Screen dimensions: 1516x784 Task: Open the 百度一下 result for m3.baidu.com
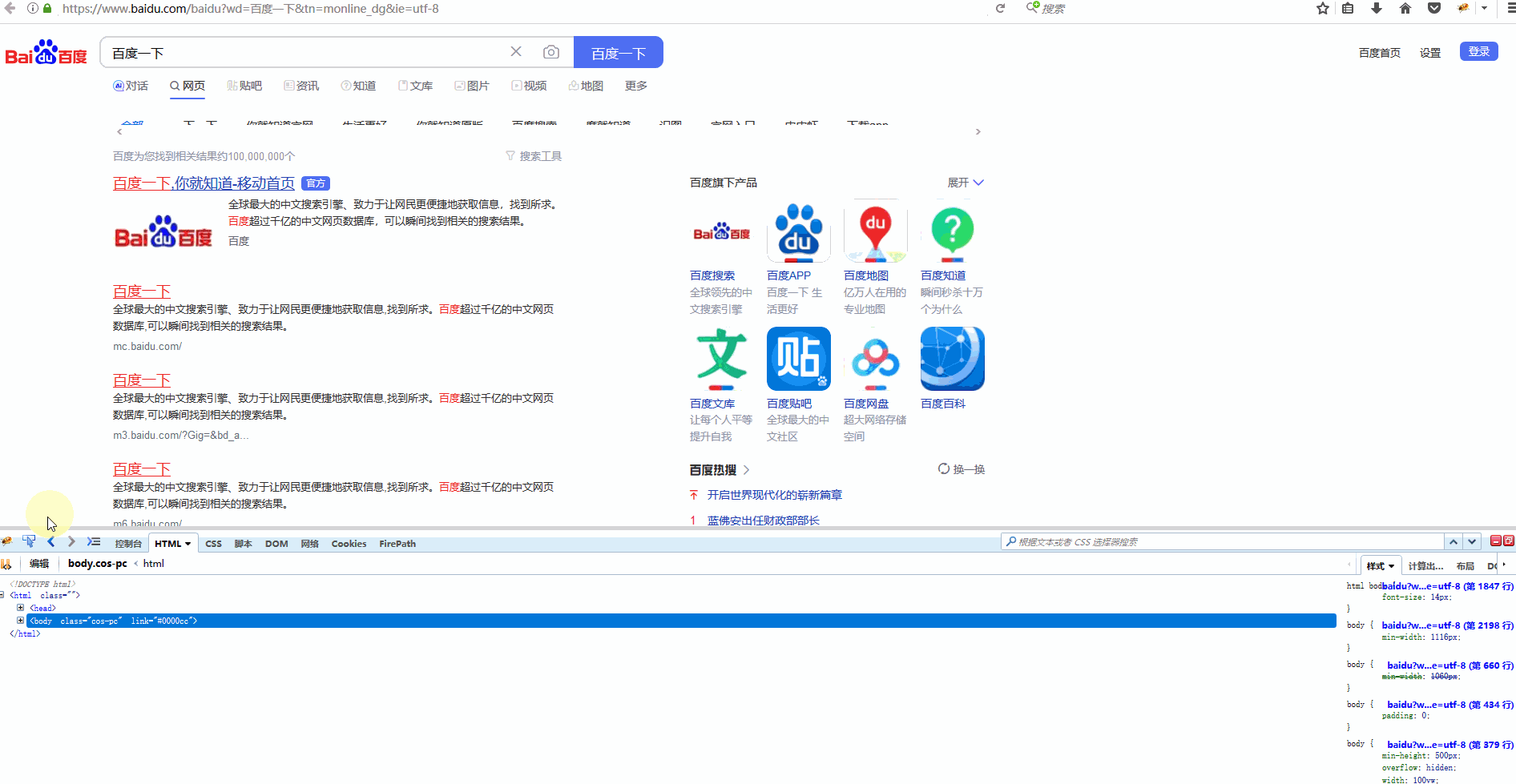[x=142, y=380]
